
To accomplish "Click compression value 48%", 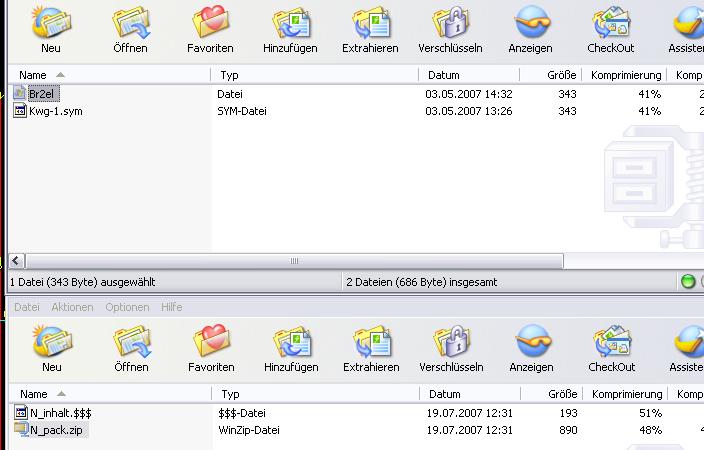I will coord(650,430).
